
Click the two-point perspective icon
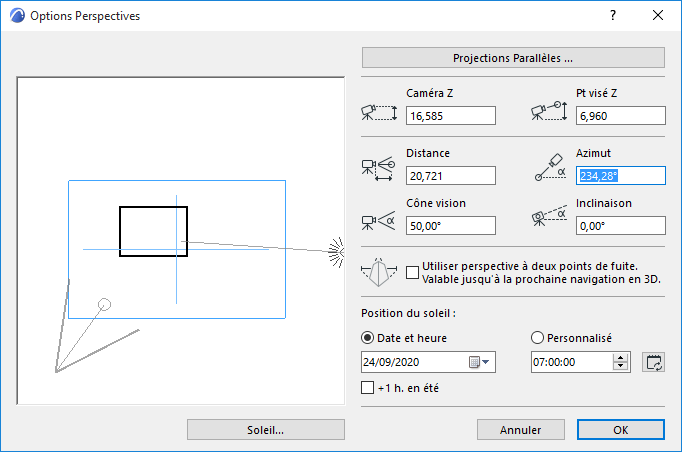coord(382,271)
